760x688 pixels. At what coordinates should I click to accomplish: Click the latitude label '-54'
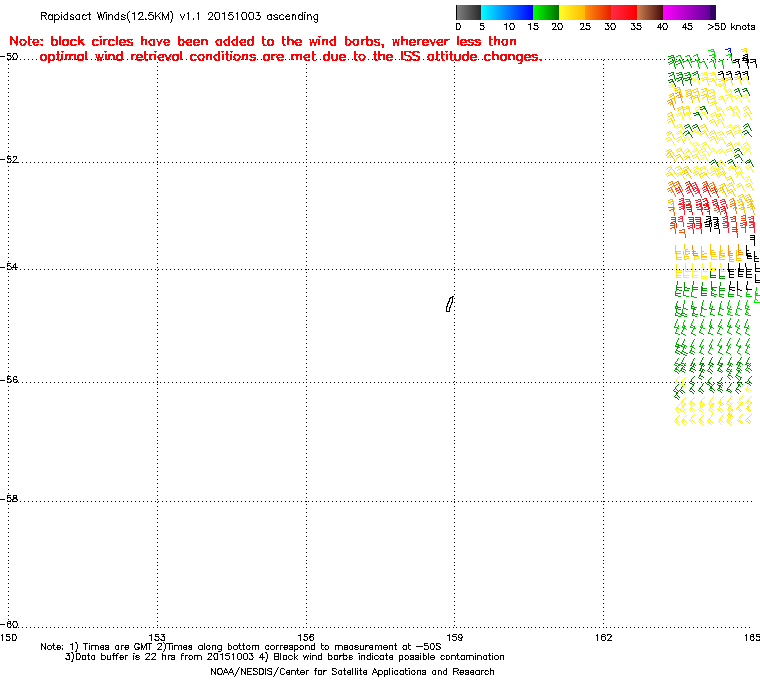coord(9,267)
